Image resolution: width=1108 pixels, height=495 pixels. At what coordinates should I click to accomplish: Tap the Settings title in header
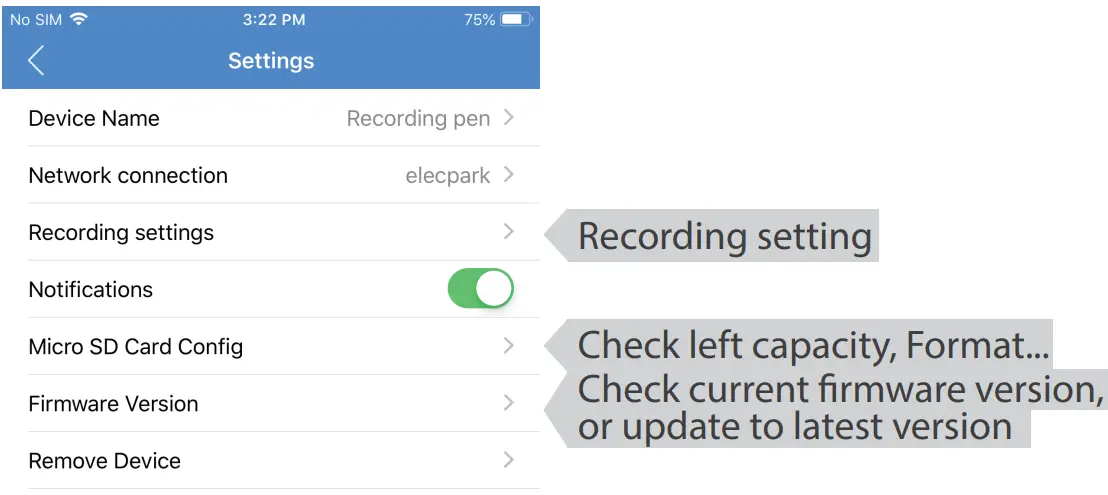271,61
